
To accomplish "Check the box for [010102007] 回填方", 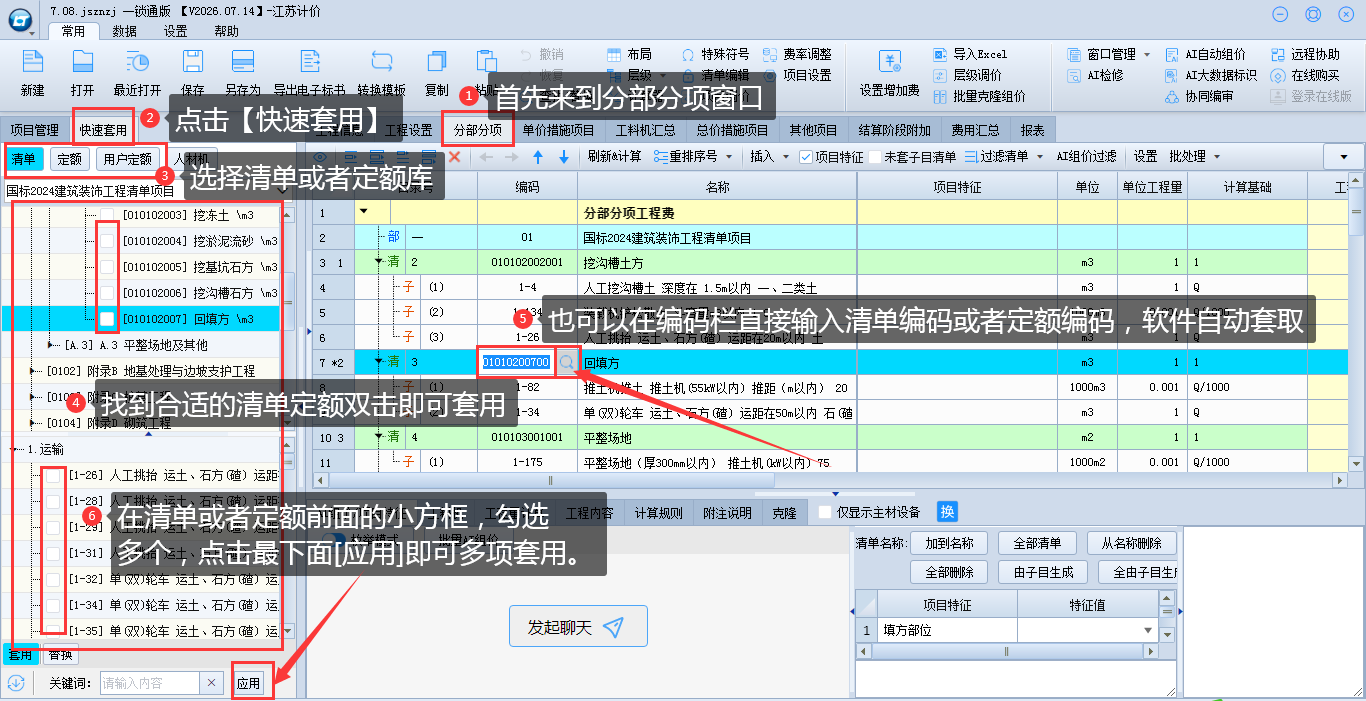I will pyautogui.click(x=107, y=319).
